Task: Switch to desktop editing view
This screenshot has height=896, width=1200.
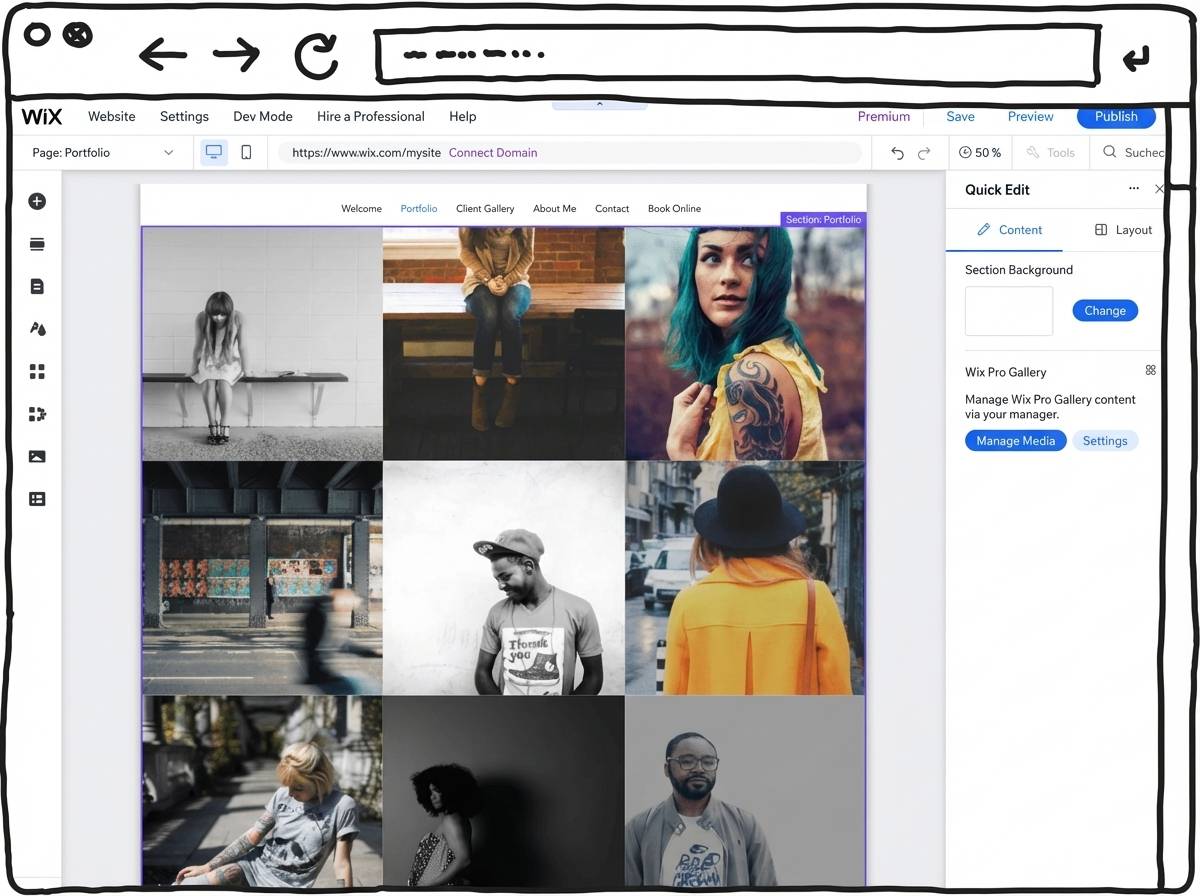Action: (213, 151)
